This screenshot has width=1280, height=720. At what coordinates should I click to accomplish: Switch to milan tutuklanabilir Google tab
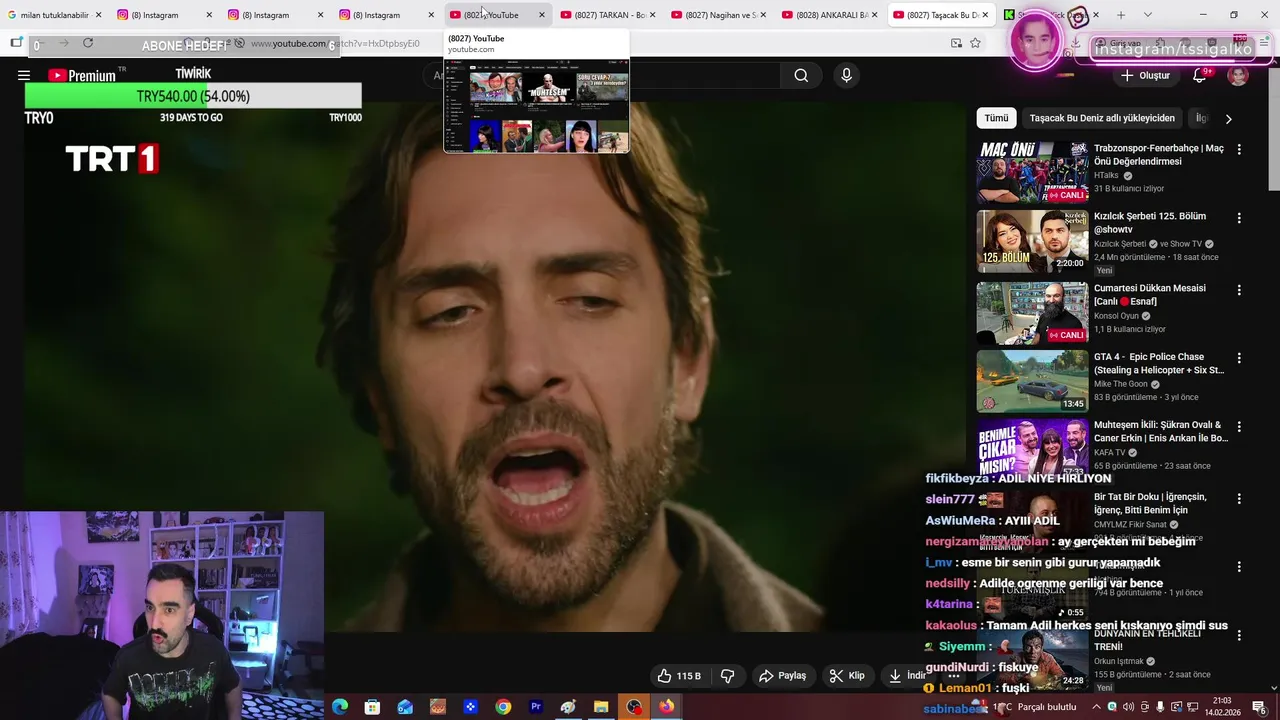pyautogui.click(x=55, y=15)
